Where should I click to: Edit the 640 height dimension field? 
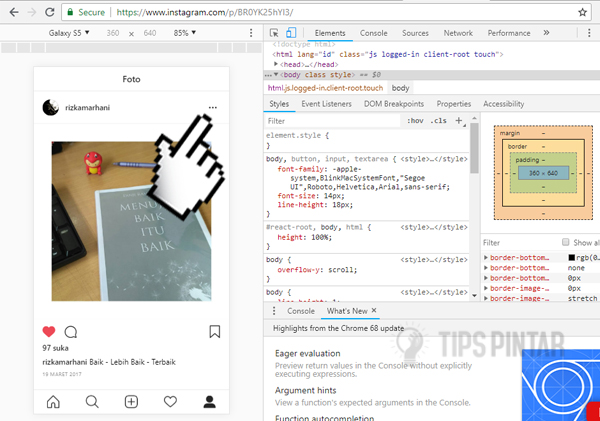[x=150, y=33]
